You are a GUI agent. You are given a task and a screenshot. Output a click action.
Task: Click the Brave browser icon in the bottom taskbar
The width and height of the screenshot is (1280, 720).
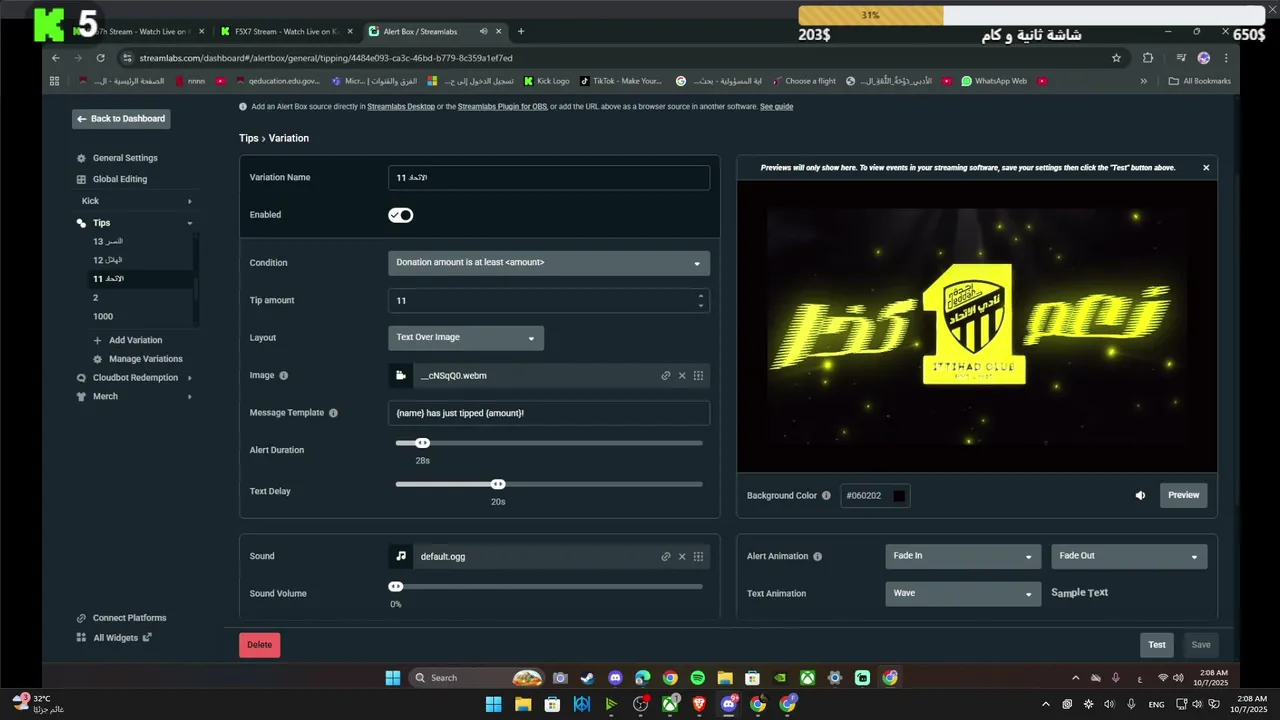699,704
